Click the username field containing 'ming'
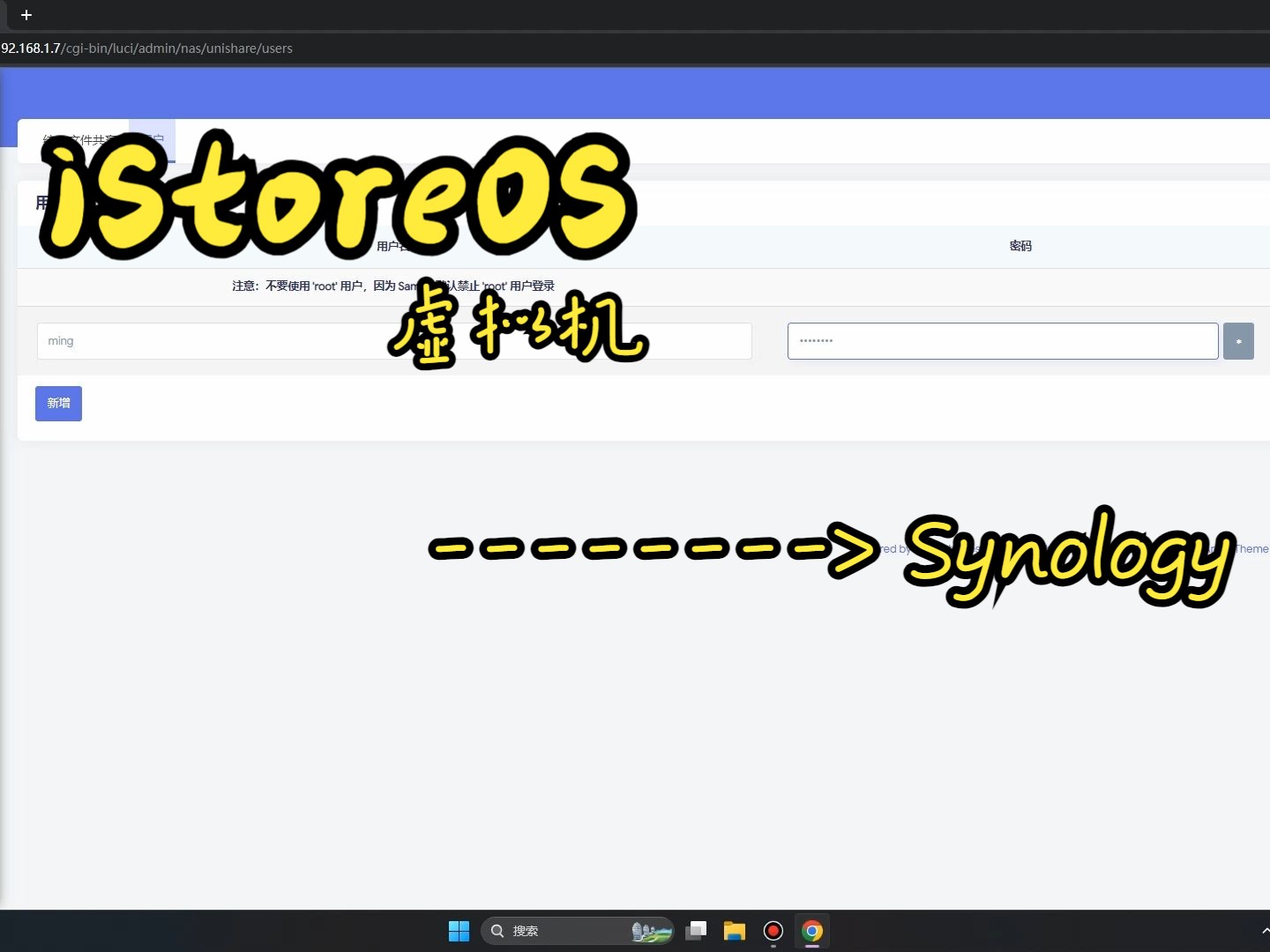 394,341
